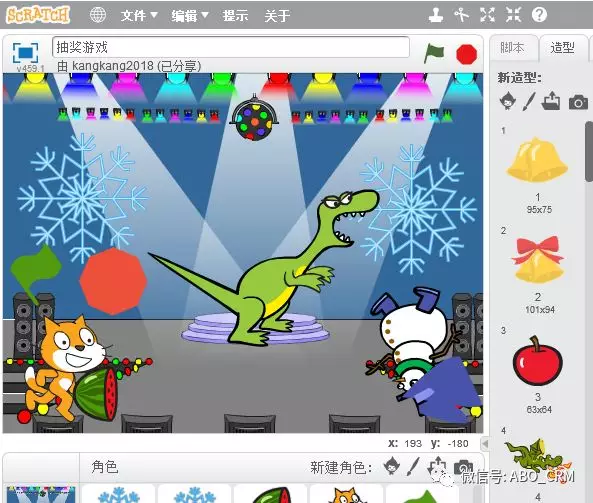The width and height of the screenshot is (593, 503).
Task: Select the Duplicate stamp tool
Action: pyautogui.click(x=436, y=15)
